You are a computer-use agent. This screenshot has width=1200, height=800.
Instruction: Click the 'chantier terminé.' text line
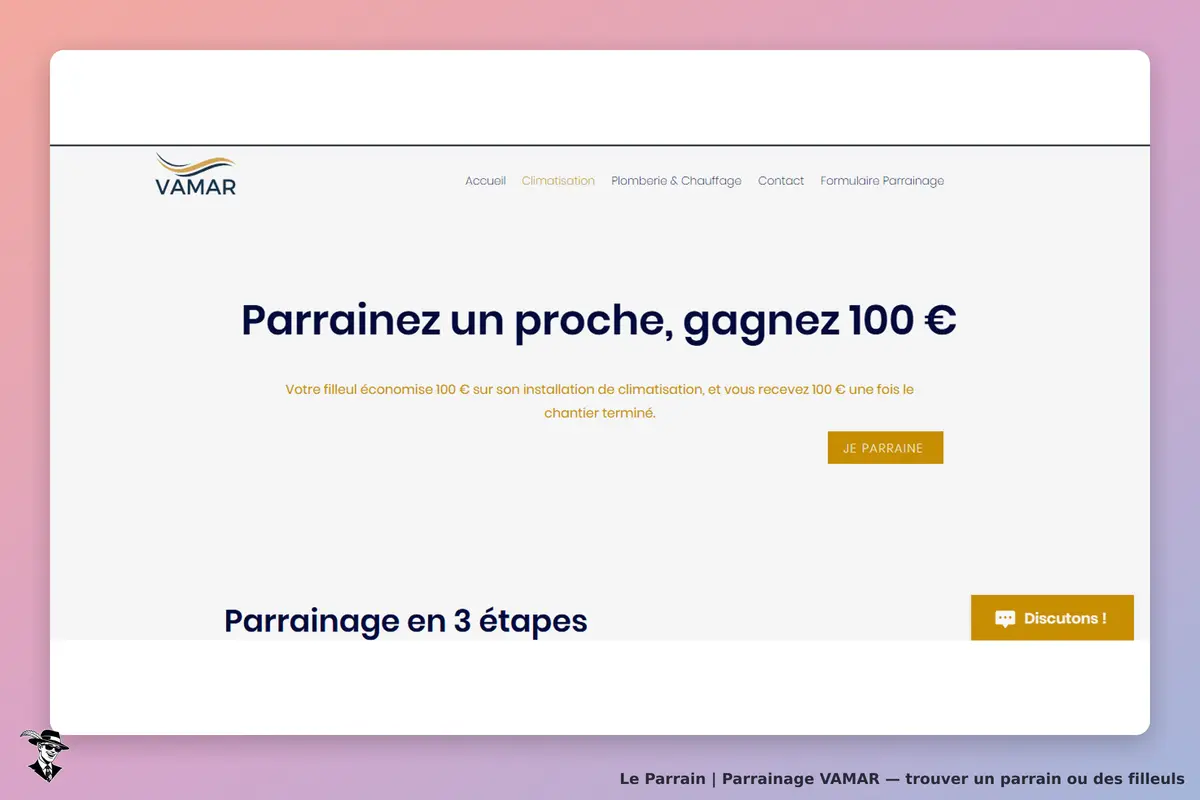click(x=600, y=412)
